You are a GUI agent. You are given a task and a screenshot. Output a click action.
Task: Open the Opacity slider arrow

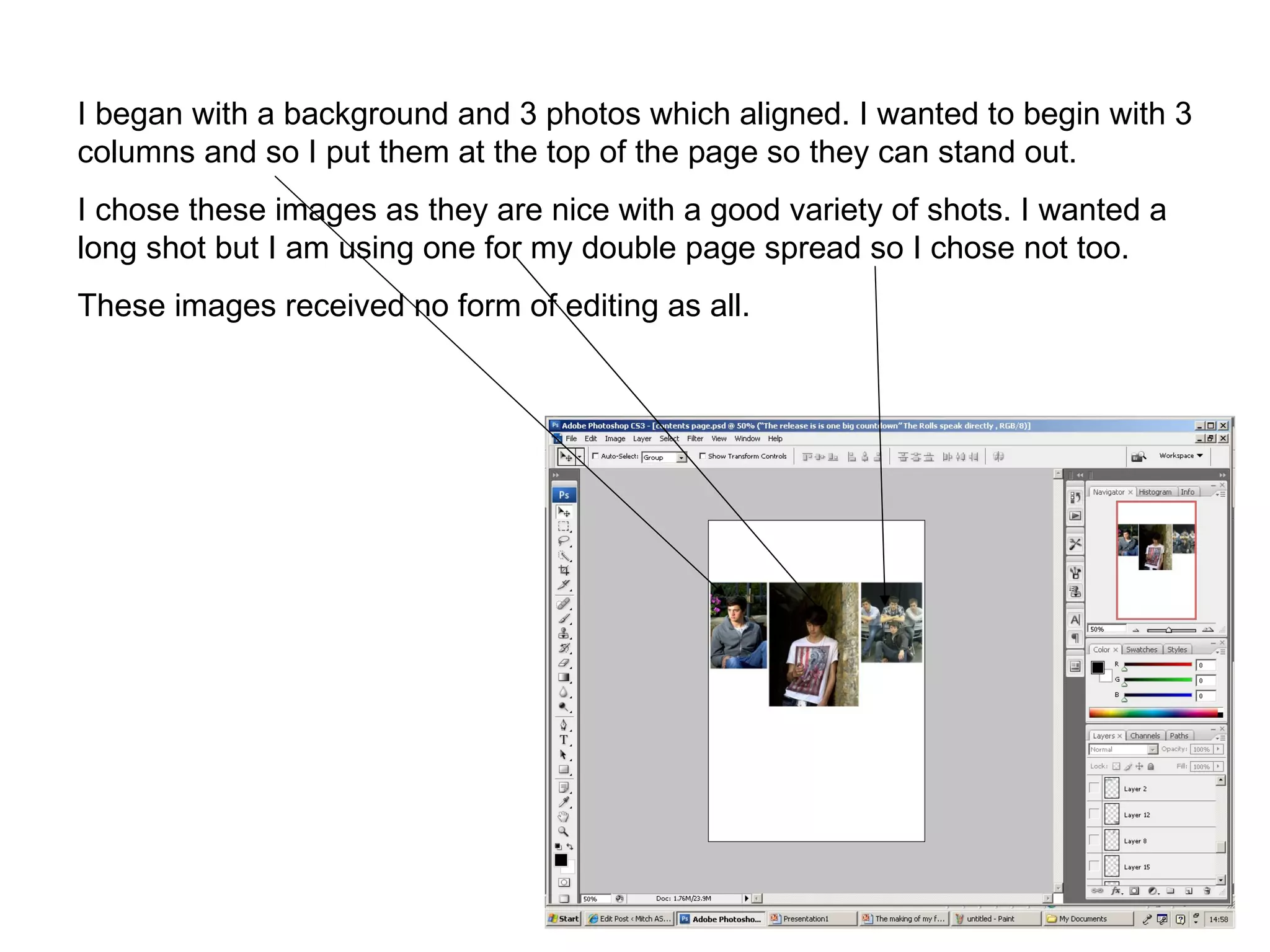point(1218,749)
